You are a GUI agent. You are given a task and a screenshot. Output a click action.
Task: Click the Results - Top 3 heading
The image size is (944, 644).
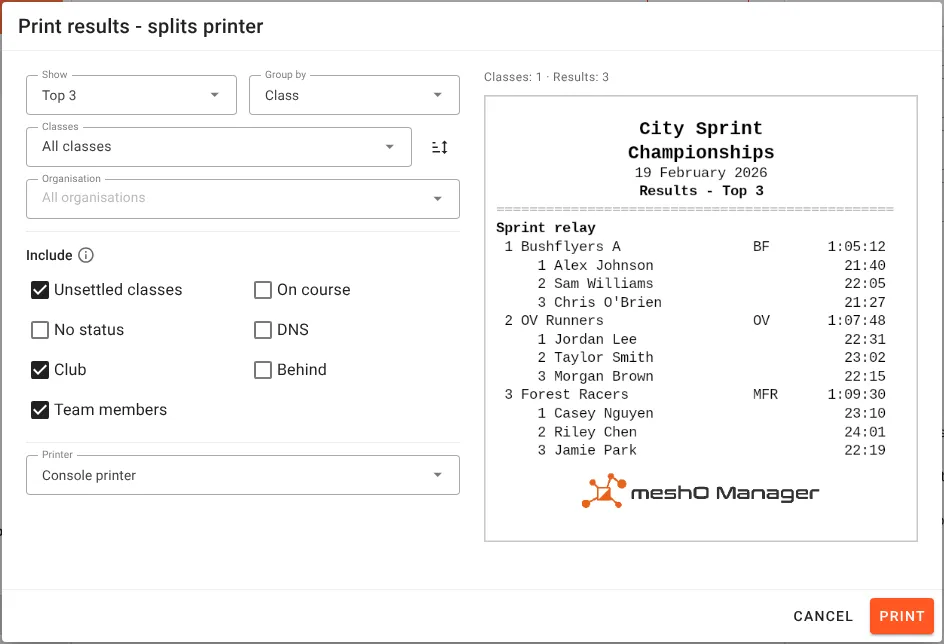701,191
